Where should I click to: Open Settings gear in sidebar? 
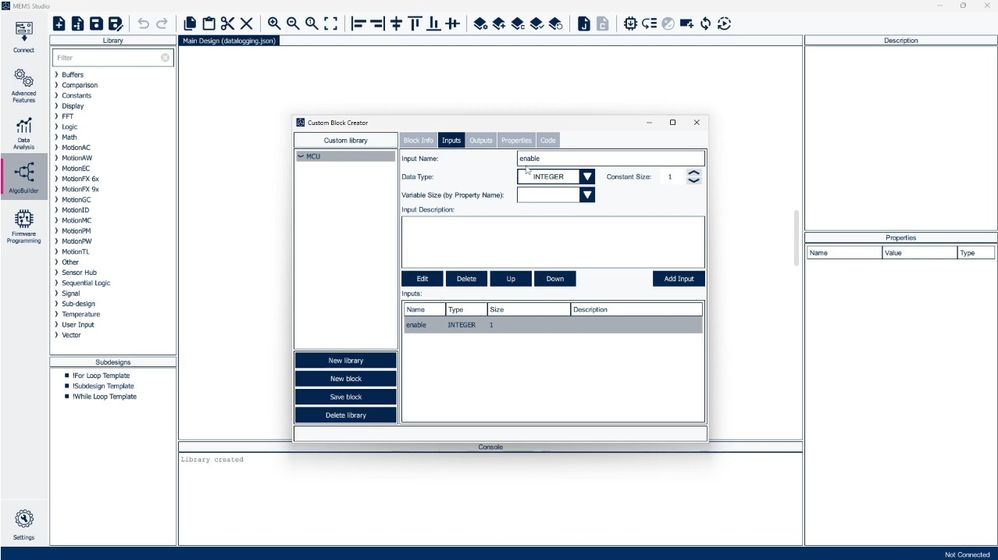pos(24,524)
